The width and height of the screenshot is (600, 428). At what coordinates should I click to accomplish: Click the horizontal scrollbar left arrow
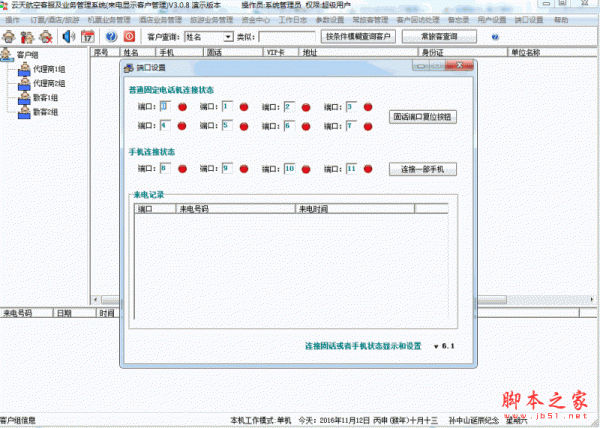[96, 299]
